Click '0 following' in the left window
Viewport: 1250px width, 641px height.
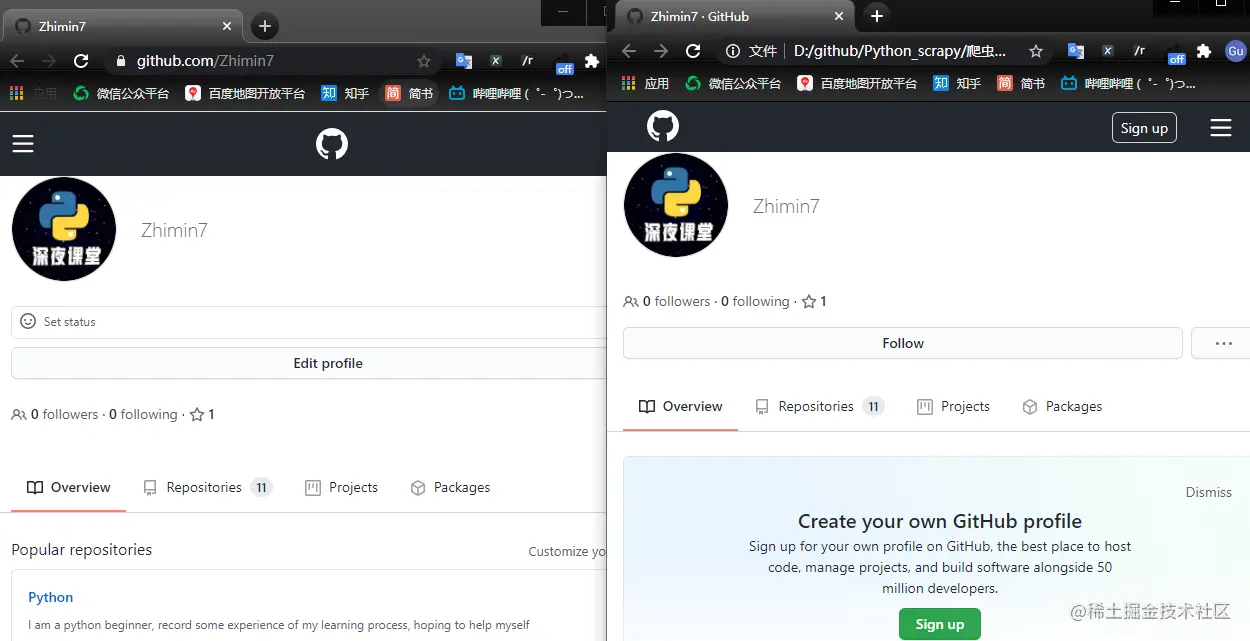pyautogui.click(x=143, y=414)
